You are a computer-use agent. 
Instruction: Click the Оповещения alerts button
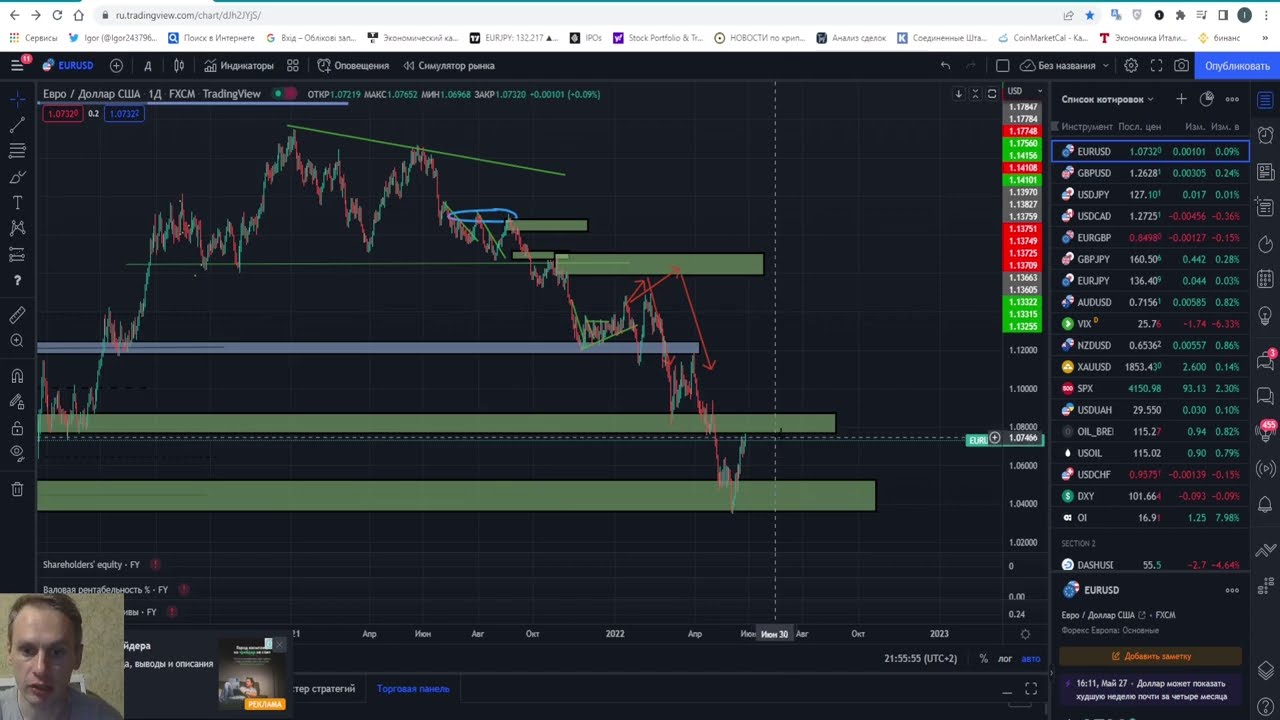coord(353,65)
